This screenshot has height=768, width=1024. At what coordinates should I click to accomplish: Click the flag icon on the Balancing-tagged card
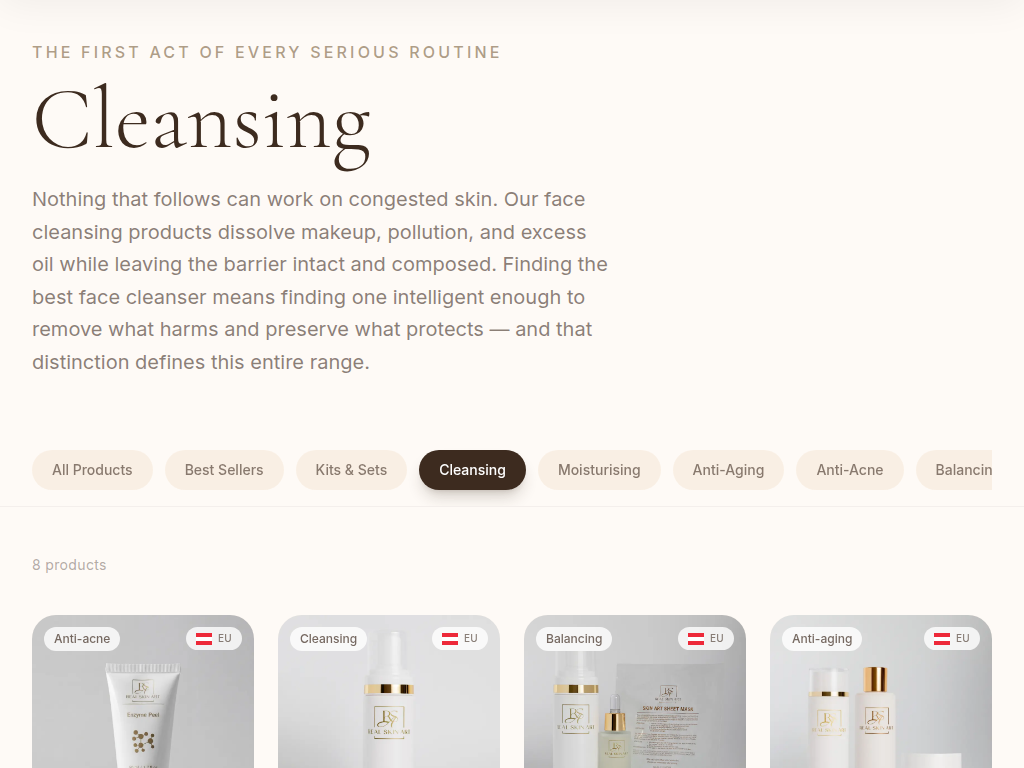[x=696, y=639]
